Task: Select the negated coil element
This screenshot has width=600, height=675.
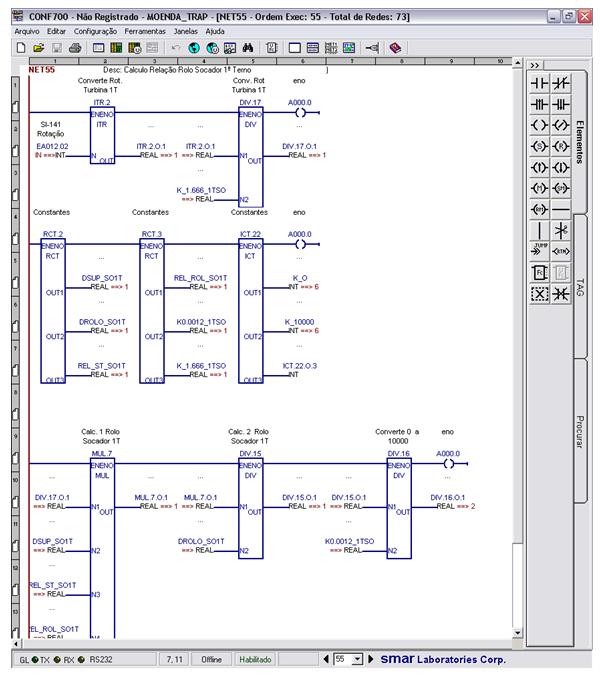Action: (560, 125)
